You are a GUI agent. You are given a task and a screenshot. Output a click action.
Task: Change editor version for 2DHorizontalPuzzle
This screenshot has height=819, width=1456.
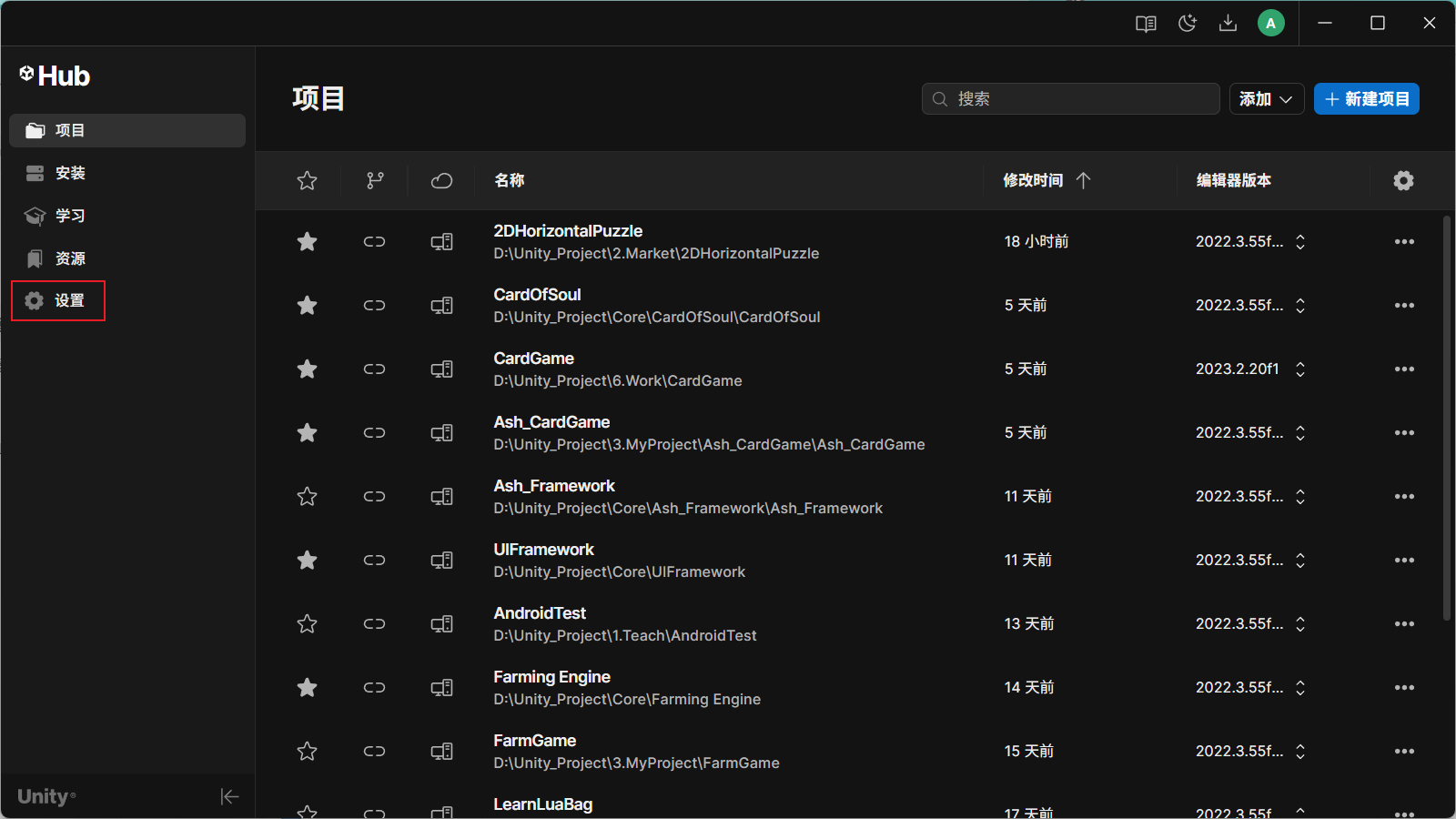(x=1300, y=242)
